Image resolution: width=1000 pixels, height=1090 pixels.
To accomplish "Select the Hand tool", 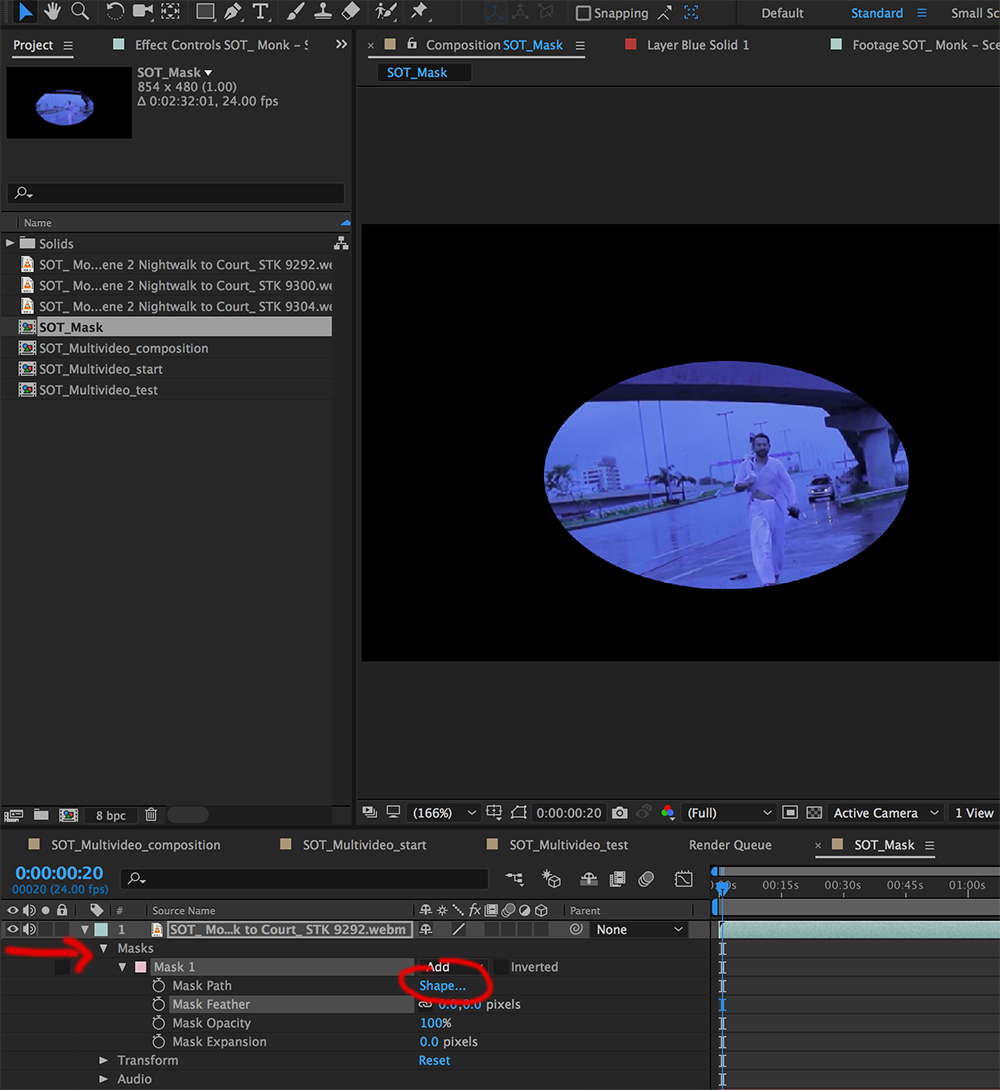I will pos(53,12).
